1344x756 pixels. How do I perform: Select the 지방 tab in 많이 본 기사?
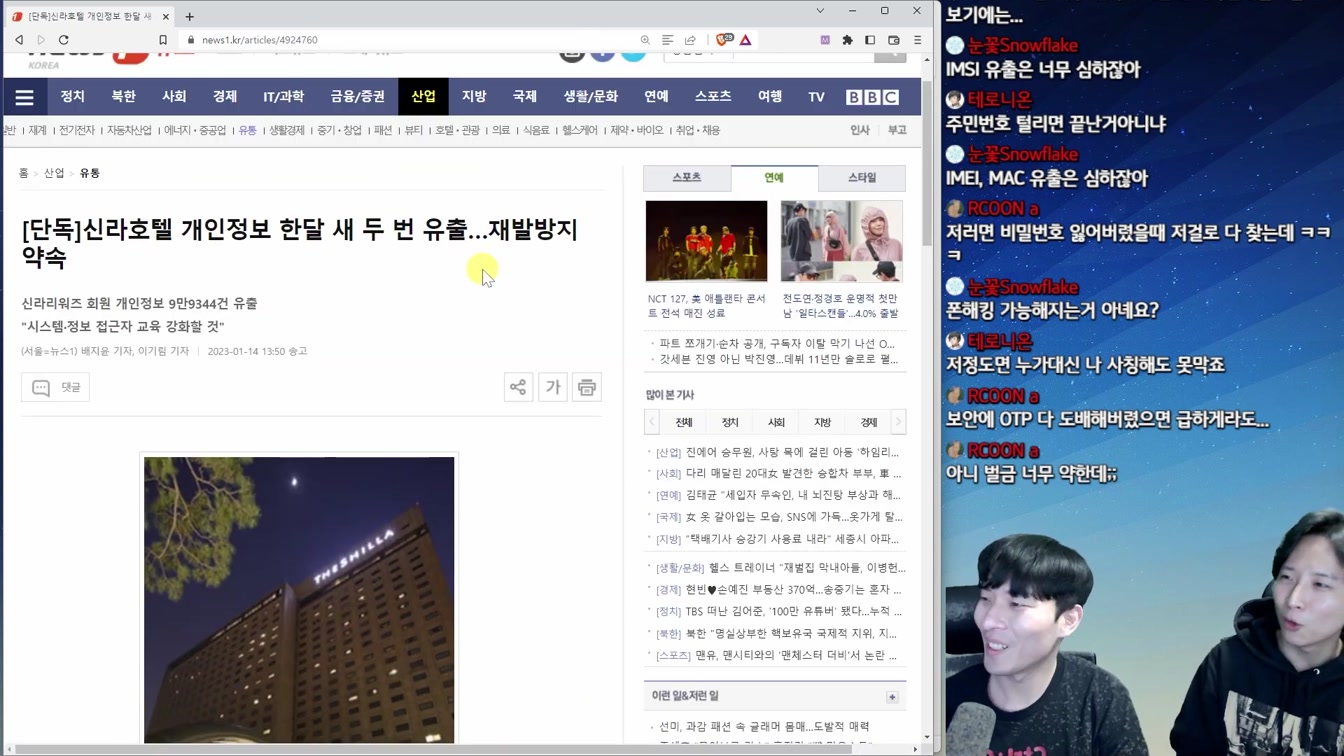(x=822, y=422)
